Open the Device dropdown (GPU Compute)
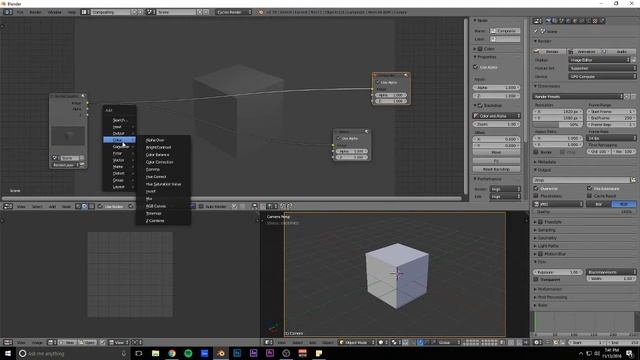Viewport: 640px width, 360px height. tap(602, 76)
